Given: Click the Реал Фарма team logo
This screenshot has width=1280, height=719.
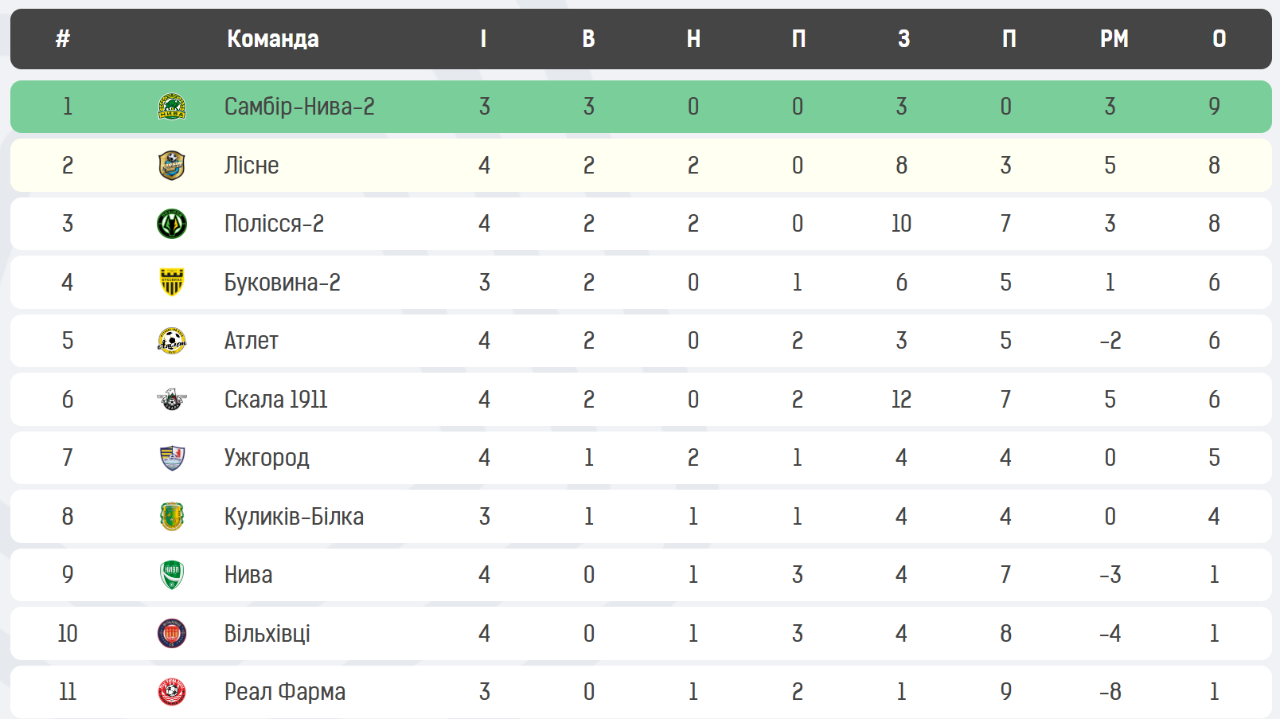Looking at the screenshot, I should pyautogui.click(x=172, y=692).
